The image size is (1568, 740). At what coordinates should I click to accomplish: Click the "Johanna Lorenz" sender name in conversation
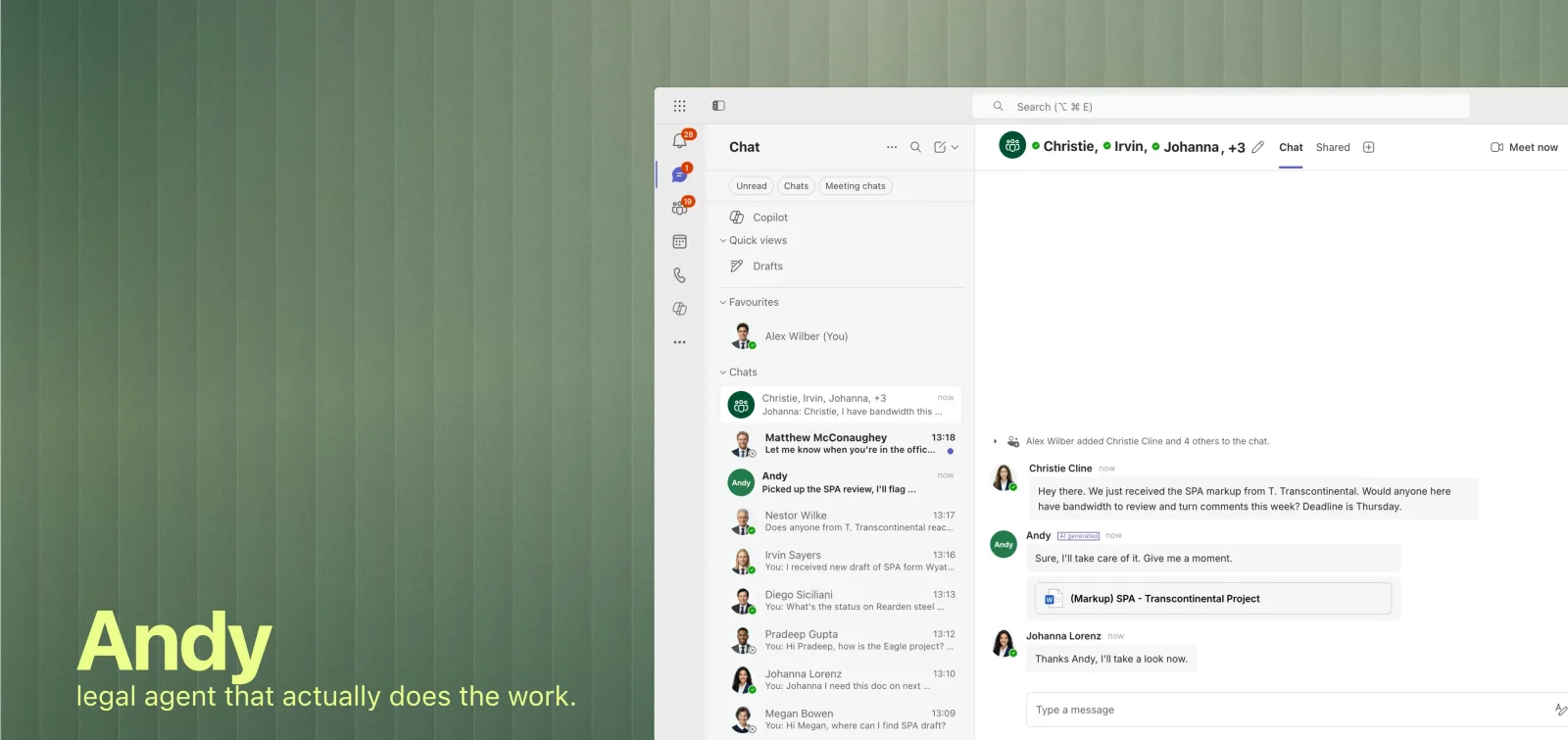(1063, 636)
